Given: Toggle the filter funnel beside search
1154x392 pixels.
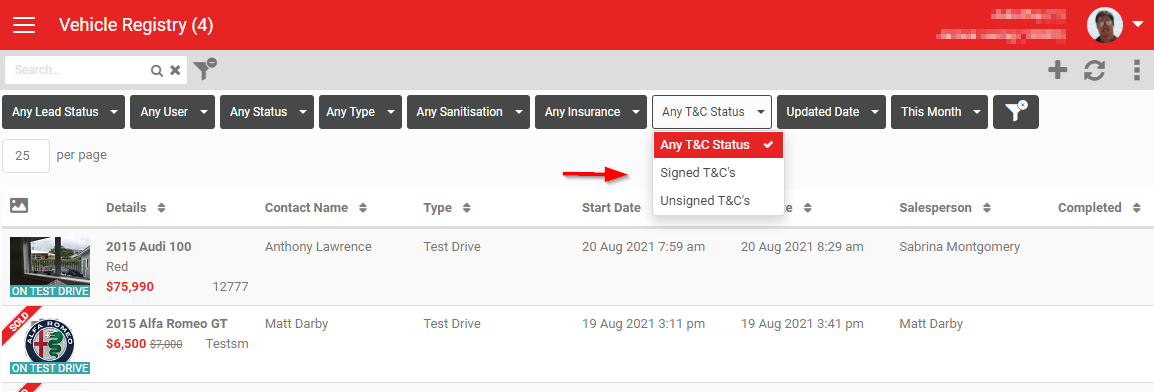Looking at the screenshot, I should (205, 69).
